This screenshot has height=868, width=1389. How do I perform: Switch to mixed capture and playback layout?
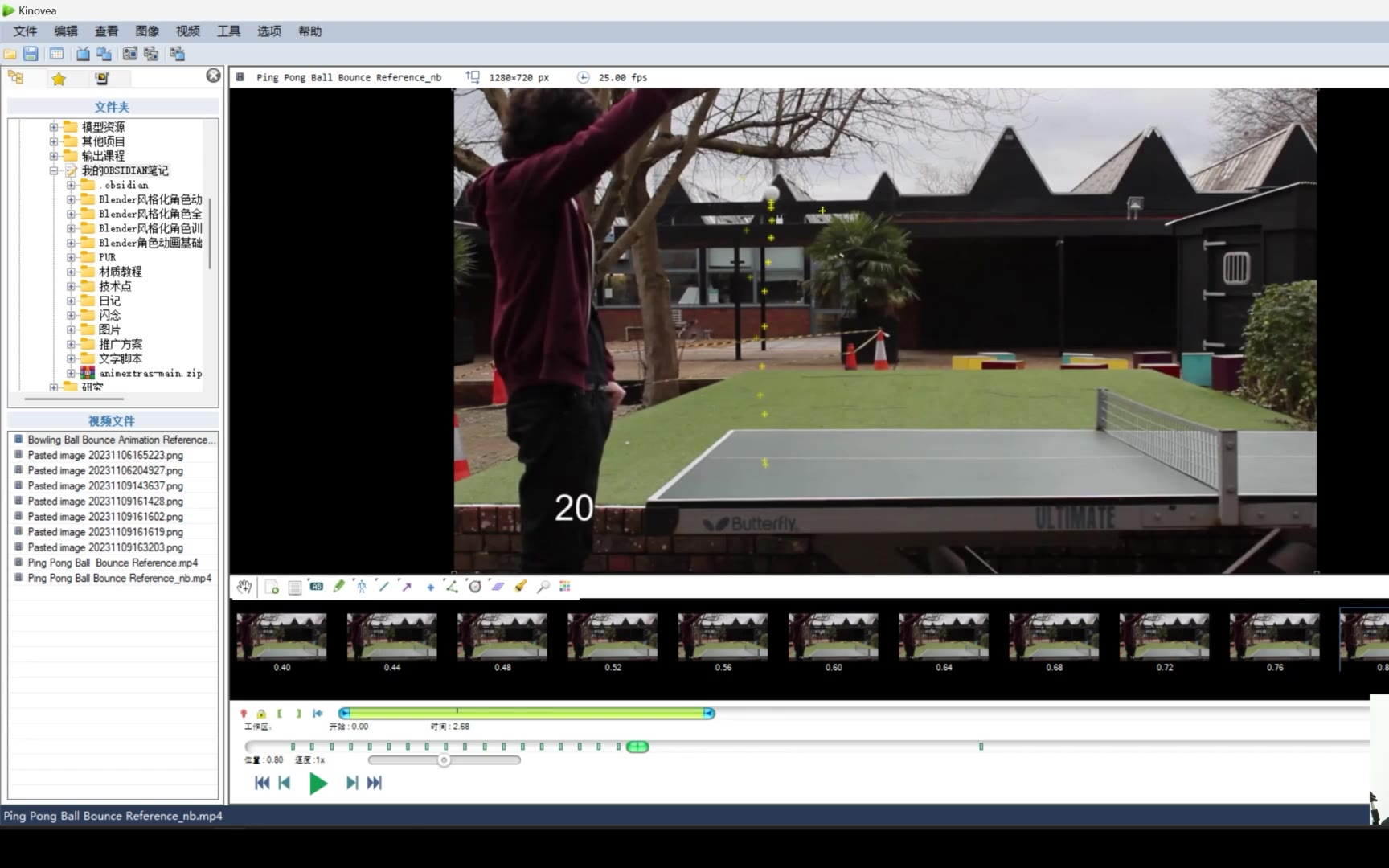(177, 54)
